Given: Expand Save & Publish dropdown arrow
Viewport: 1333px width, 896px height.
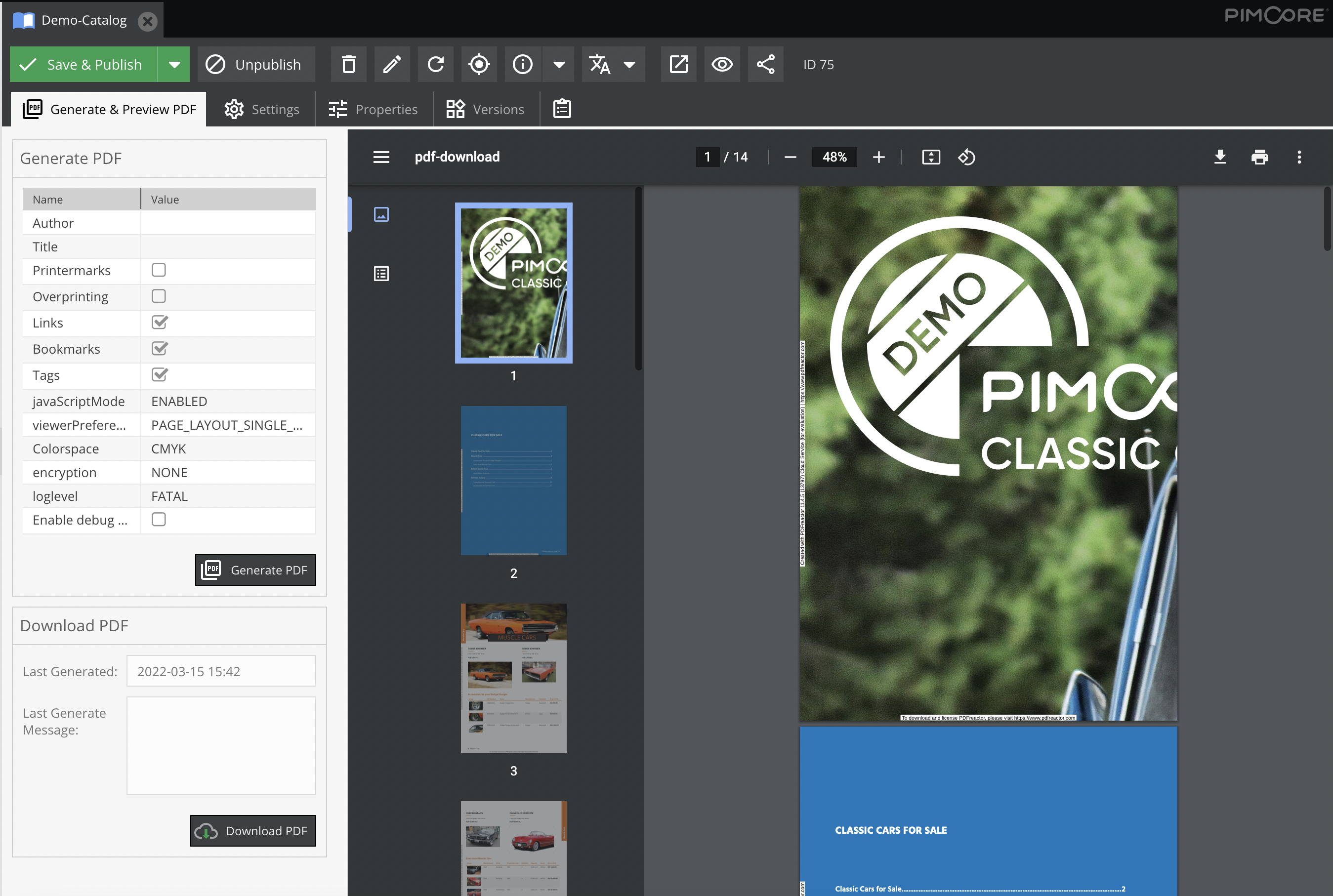Looking at the screenshot, I should [x=174, y=65].
